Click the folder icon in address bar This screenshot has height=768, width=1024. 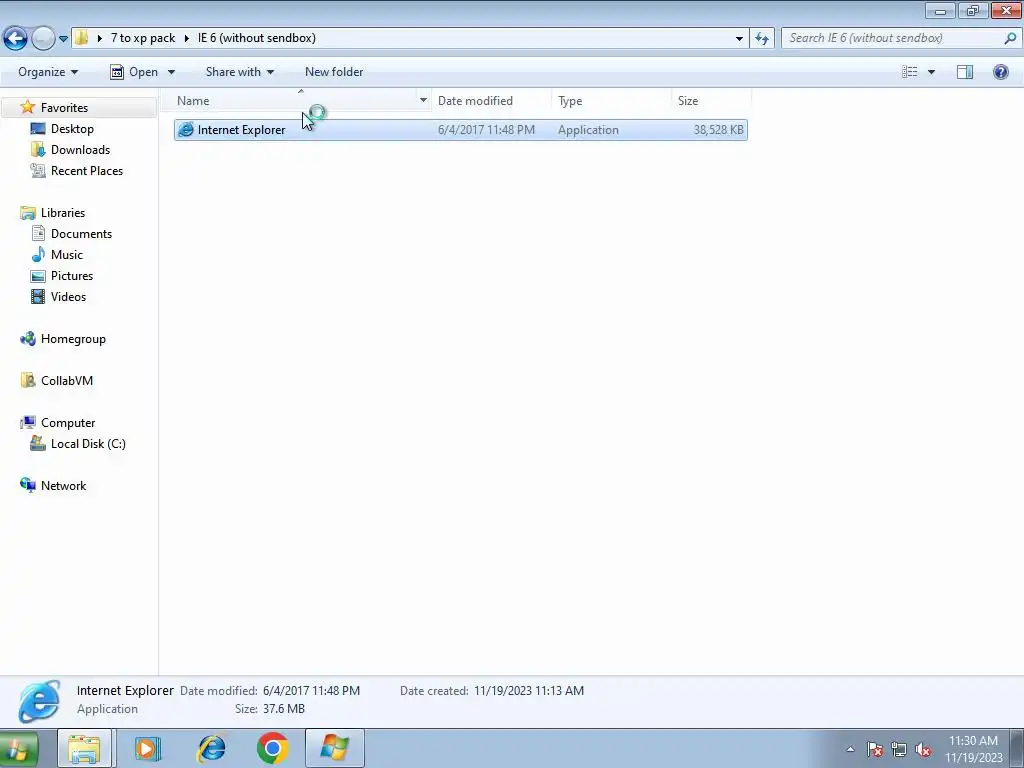tap(81, 38)
